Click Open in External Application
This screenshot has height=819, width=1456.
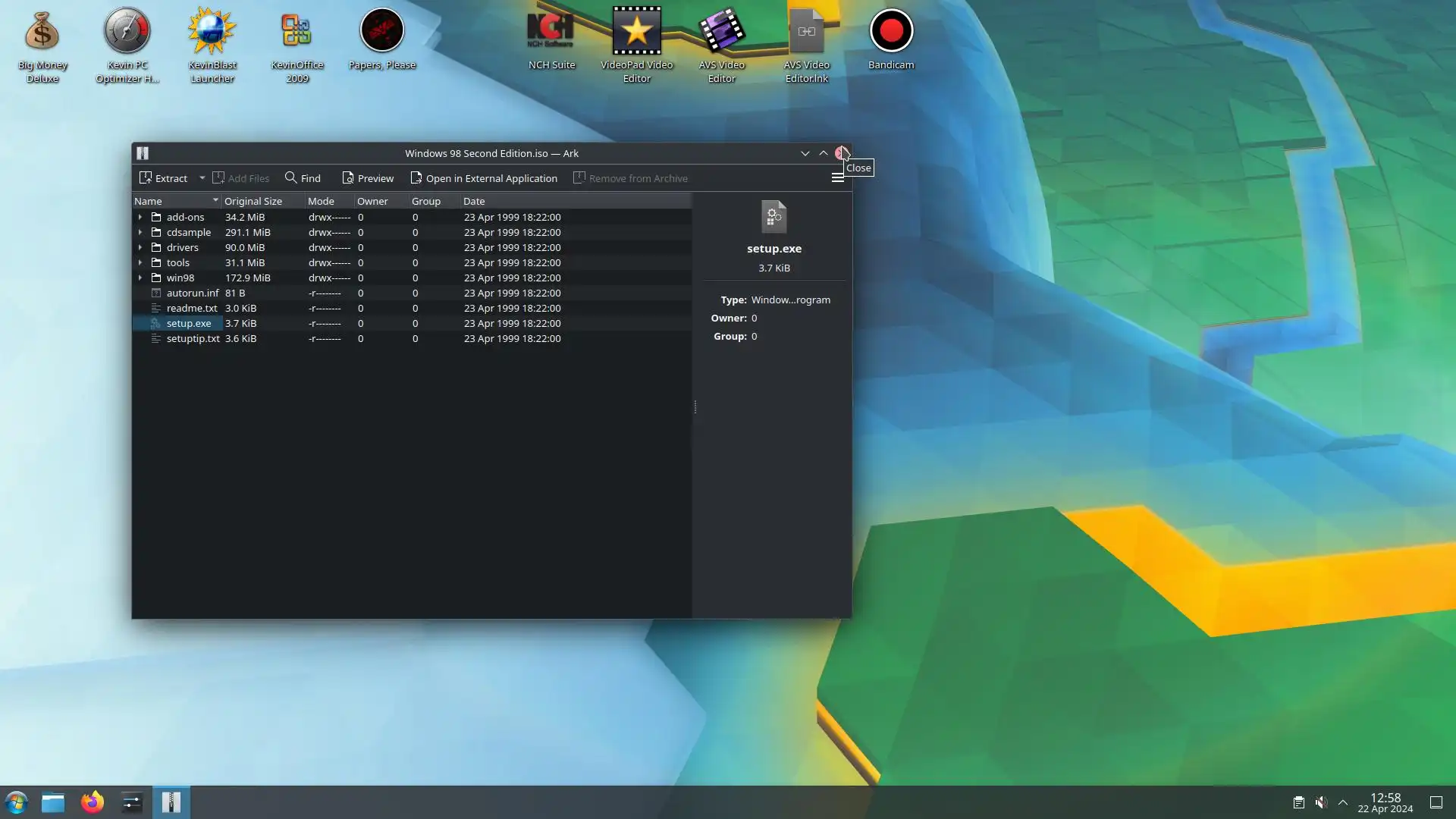click(484, 178)
